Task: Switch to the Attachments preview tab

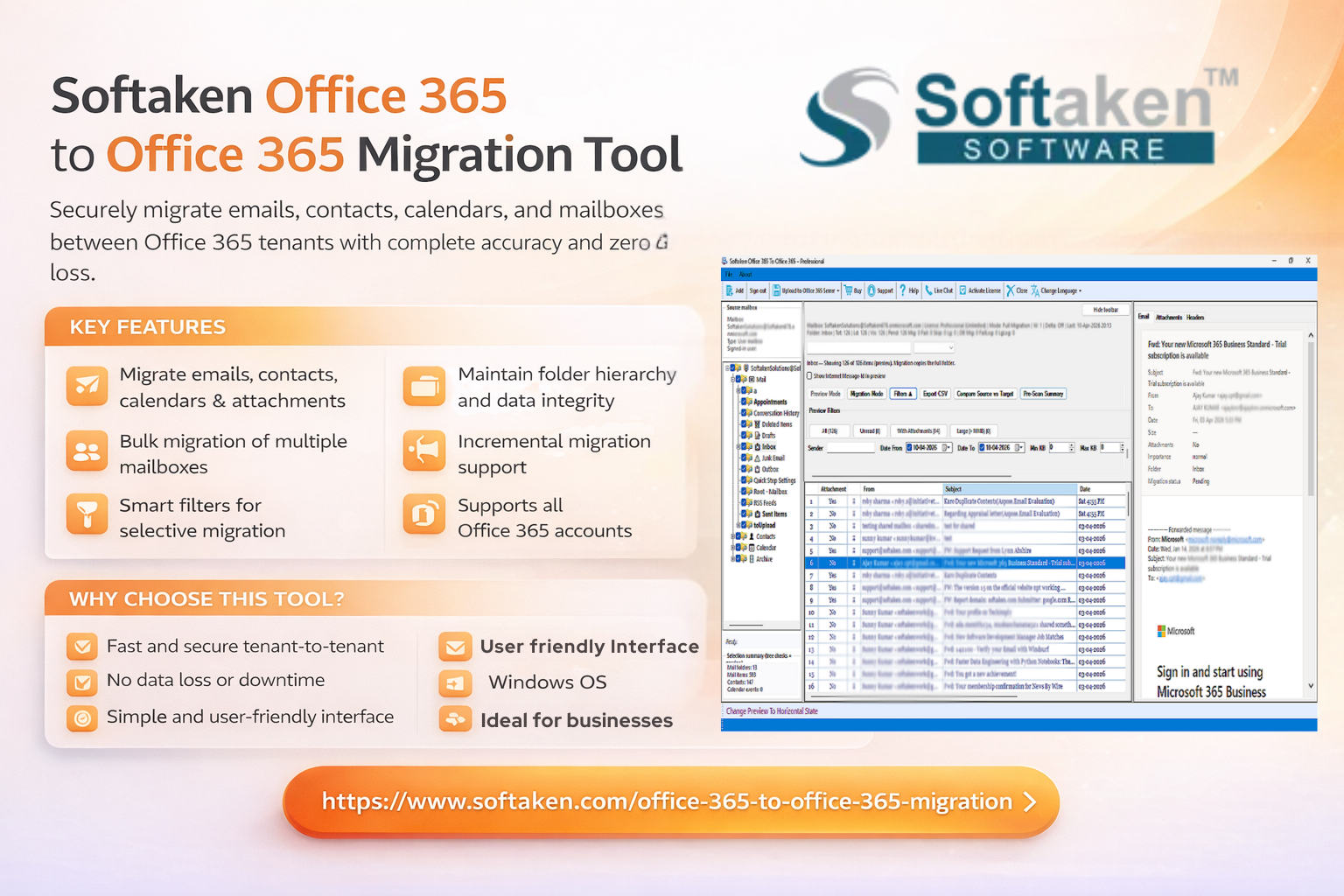Action: [x=1169, y=317]
